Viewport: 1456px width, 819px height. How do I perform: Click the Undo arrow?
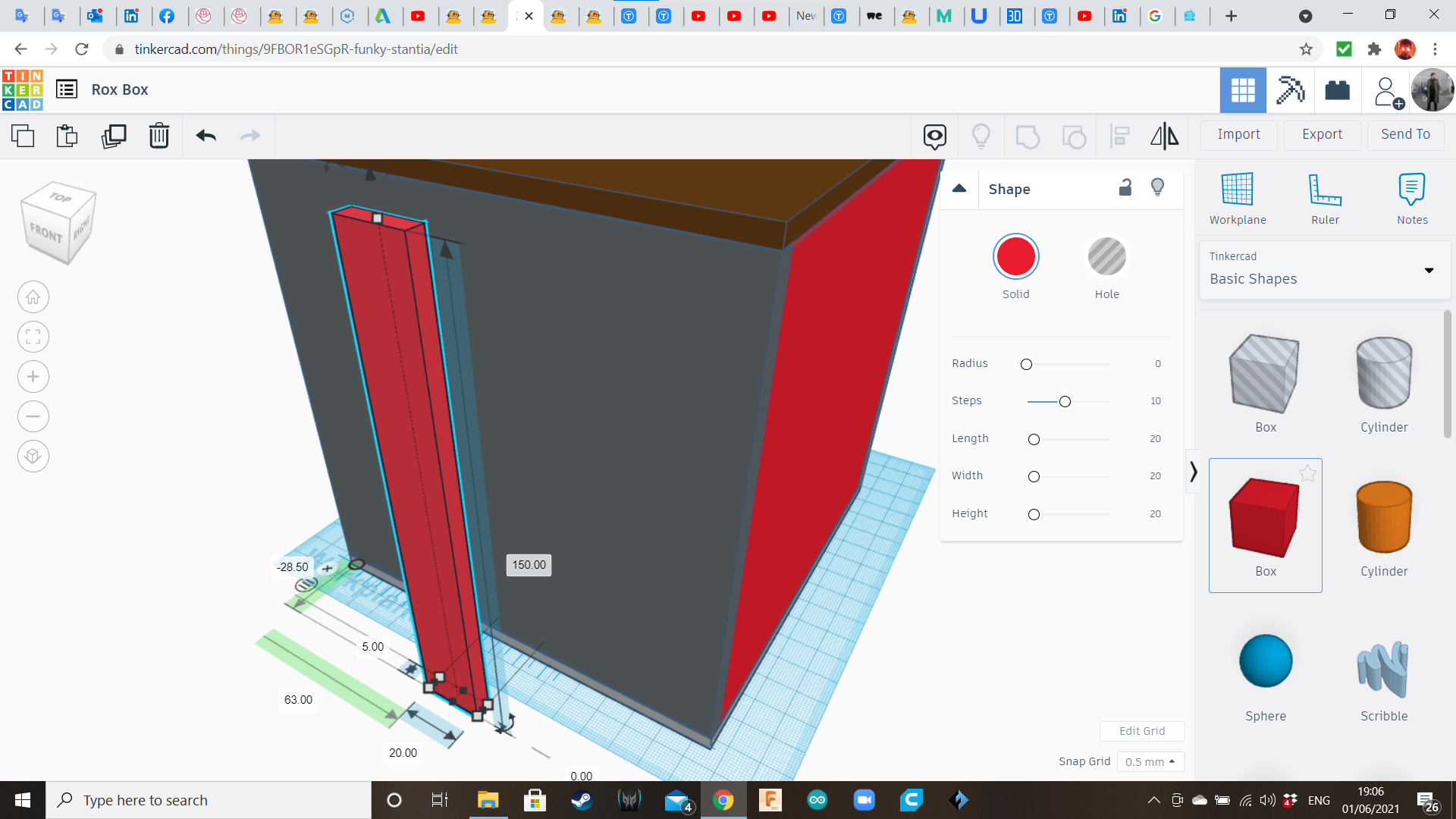coord(206,136)
